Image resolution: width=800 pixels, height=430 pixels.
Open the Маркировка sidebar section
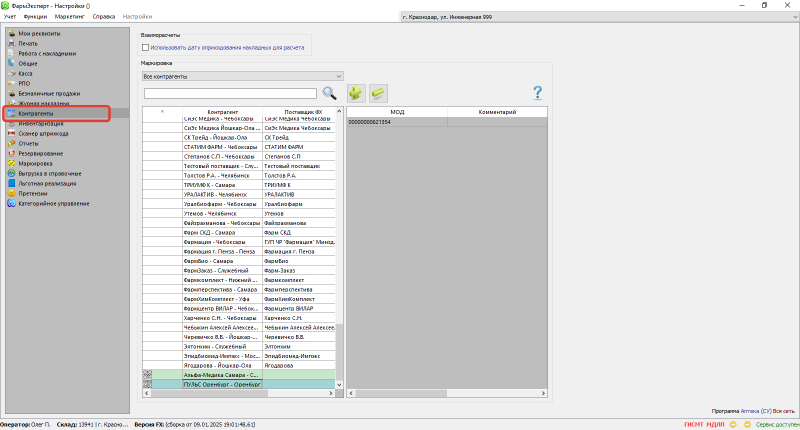[35, 163]
